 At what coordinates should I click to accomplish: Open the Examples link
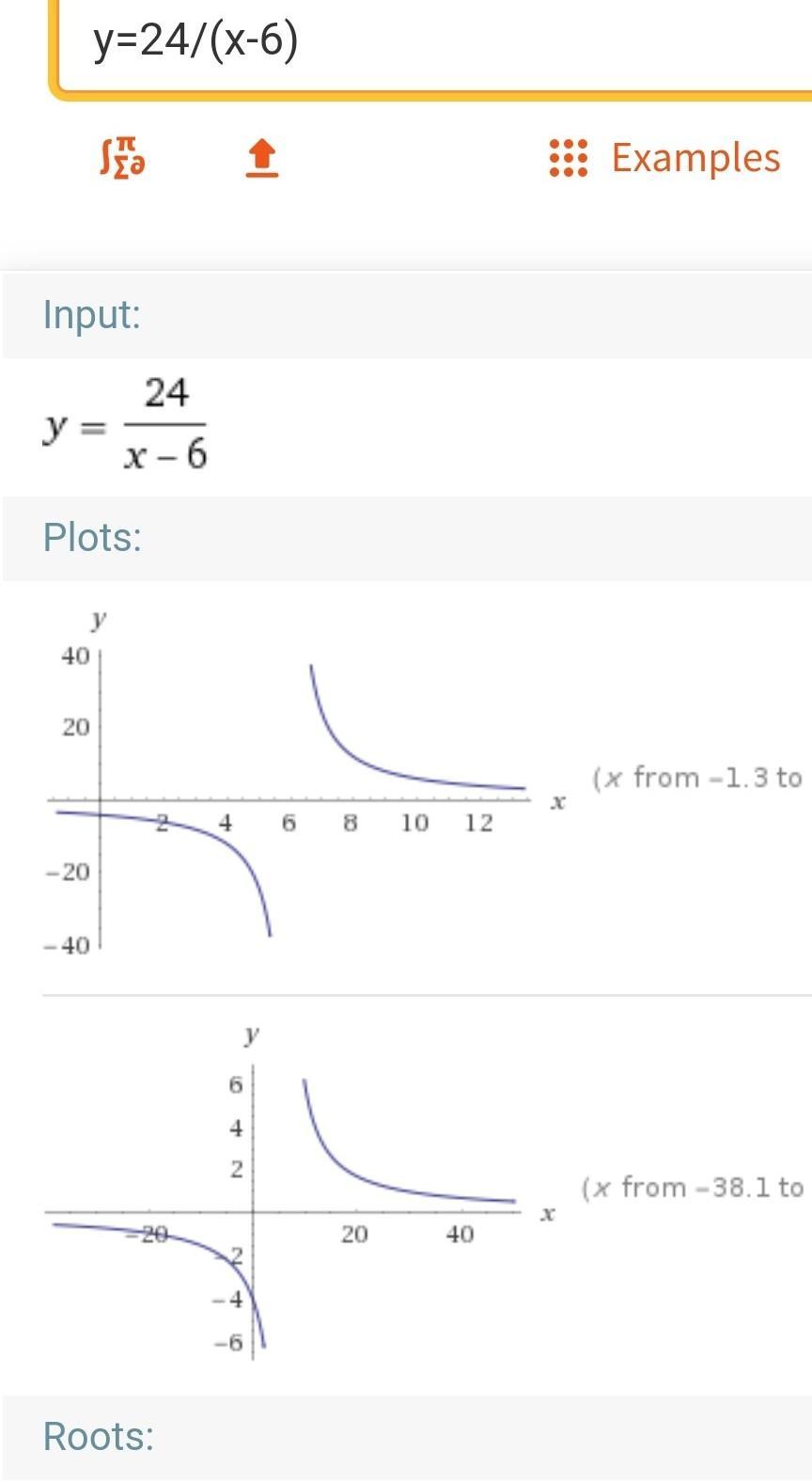coord(695,158)
